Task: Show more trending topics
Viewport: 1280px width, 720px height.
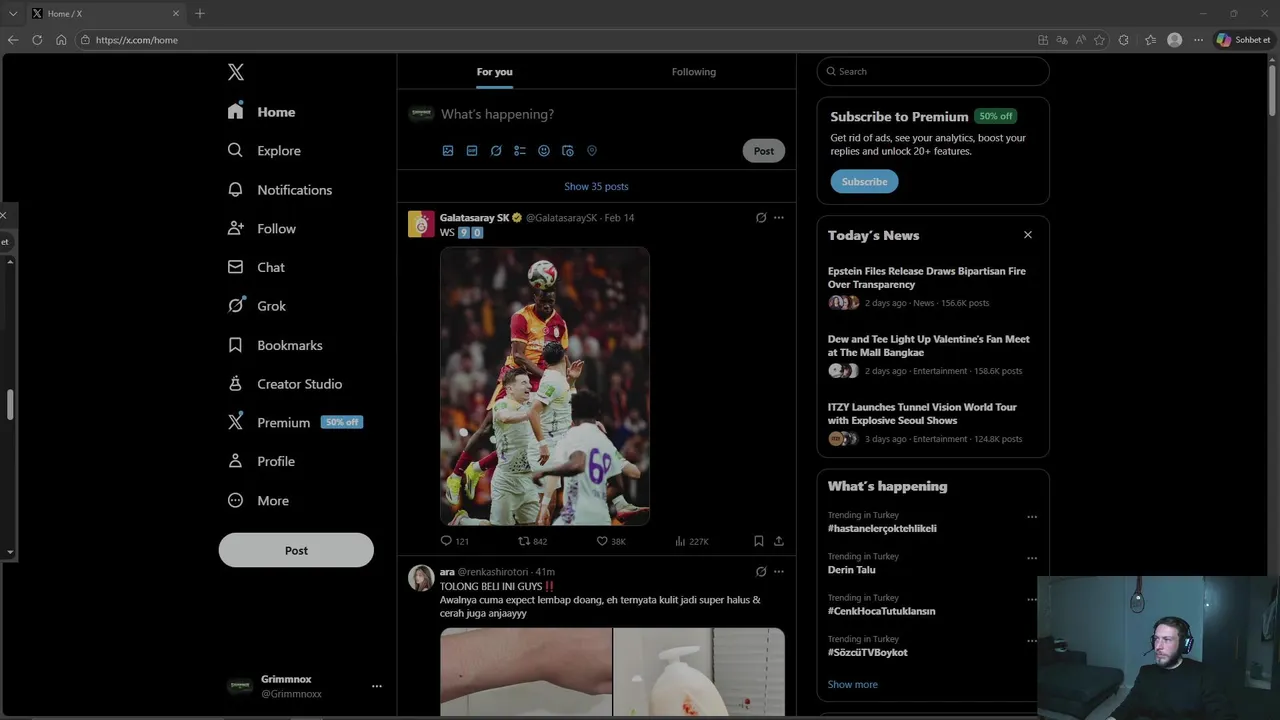Action: [x=852, y=684]
